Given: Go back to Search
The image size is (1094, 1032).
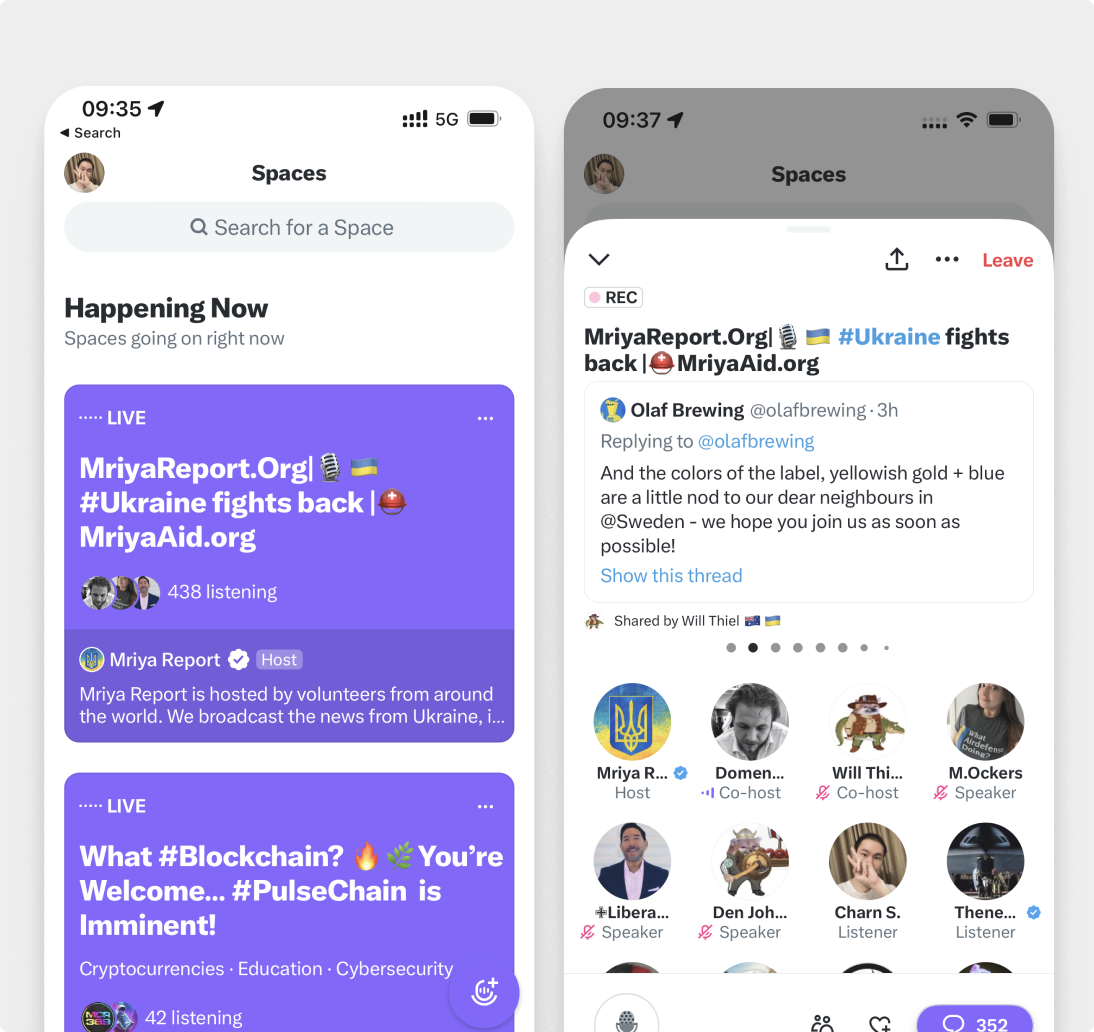Looking at the screenshot, I should click(91, 133).
